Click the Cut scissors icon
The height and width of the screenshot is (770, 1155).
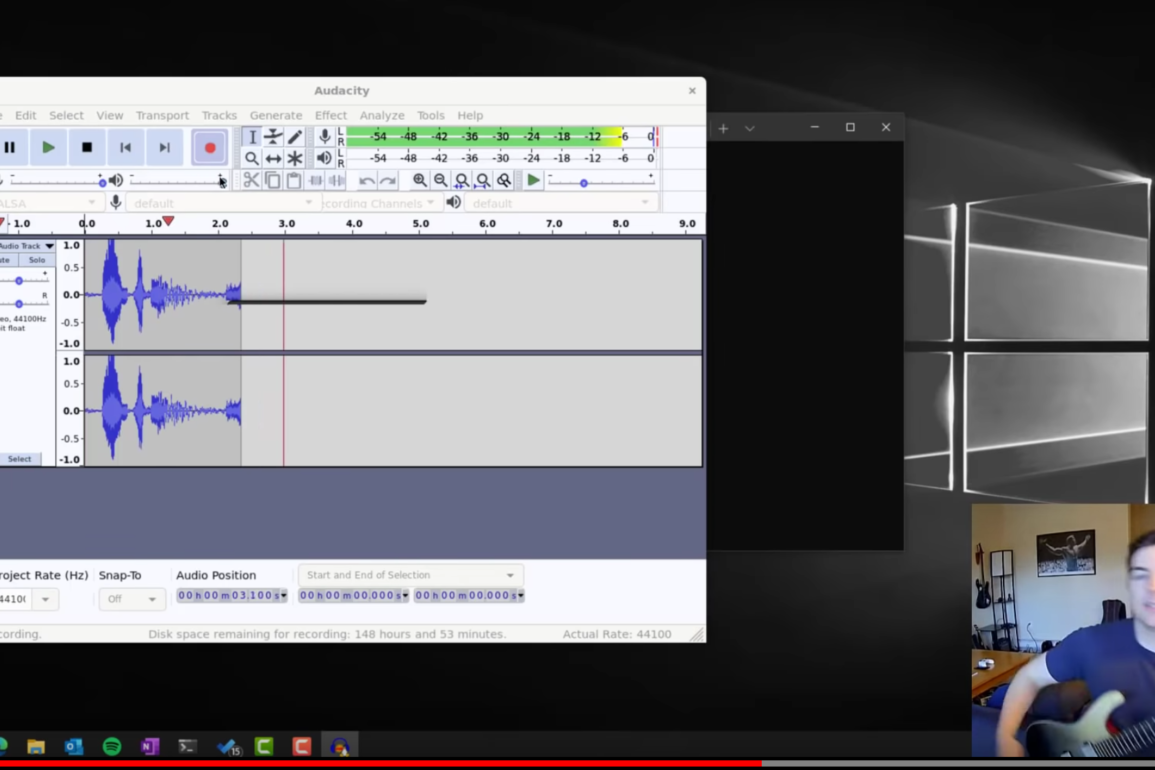coord(251,181)
